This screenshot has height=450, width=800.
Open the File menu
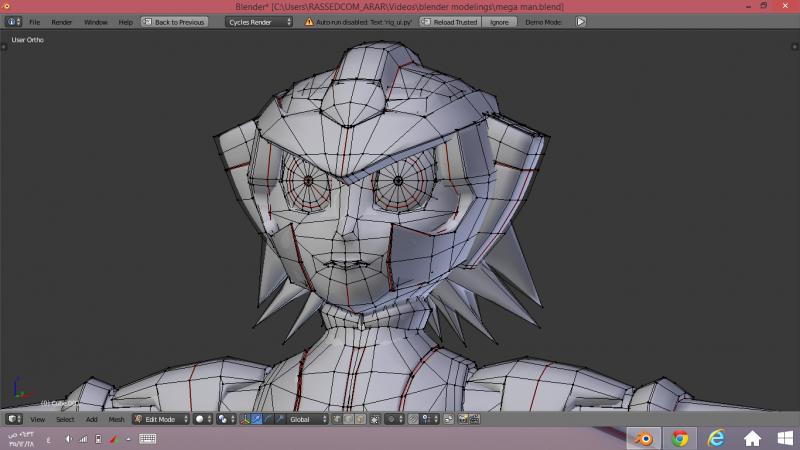[x=35, y=21]
